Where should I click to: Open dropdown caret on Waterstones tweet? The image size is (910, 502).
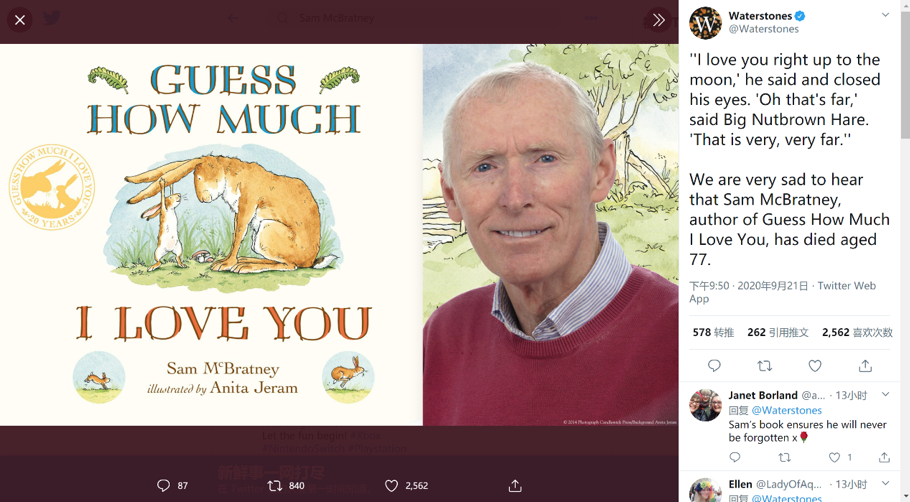pos(885,15)
